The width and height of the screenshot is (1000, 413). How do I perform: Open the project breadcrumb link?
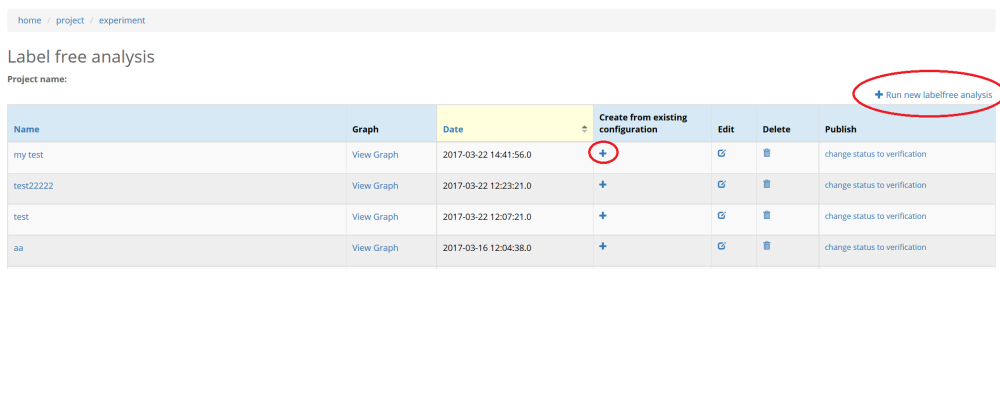tap(70, 20)
